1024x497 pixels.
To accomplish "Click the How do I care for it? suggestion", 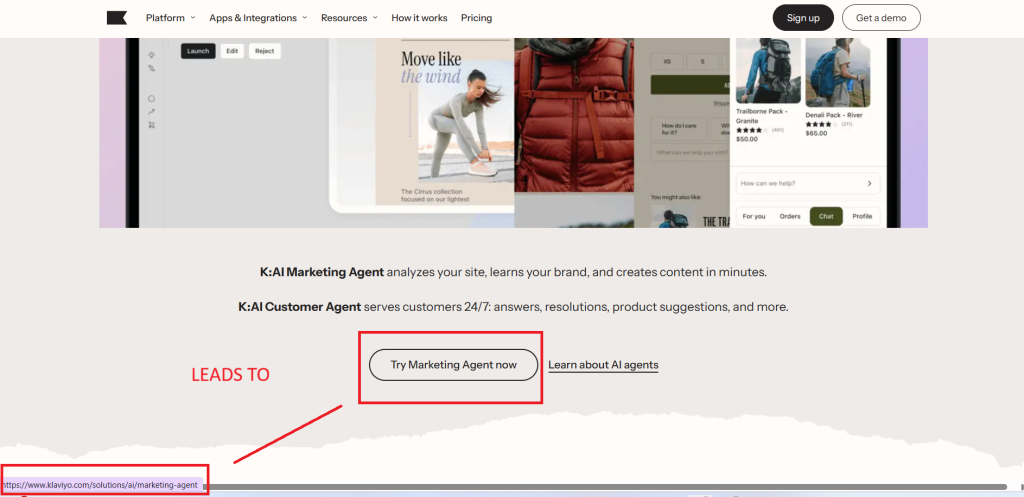I will click(679, 129).
